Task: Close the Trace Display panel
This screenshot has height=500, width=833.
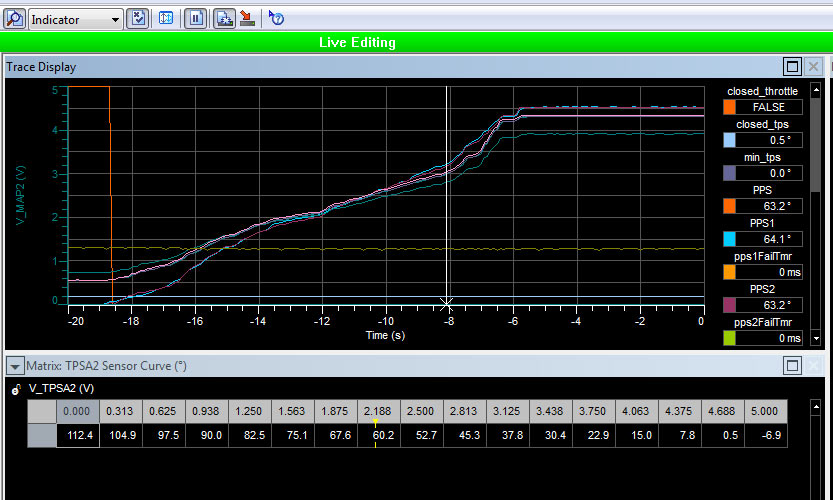Action: tap(813, 67)
